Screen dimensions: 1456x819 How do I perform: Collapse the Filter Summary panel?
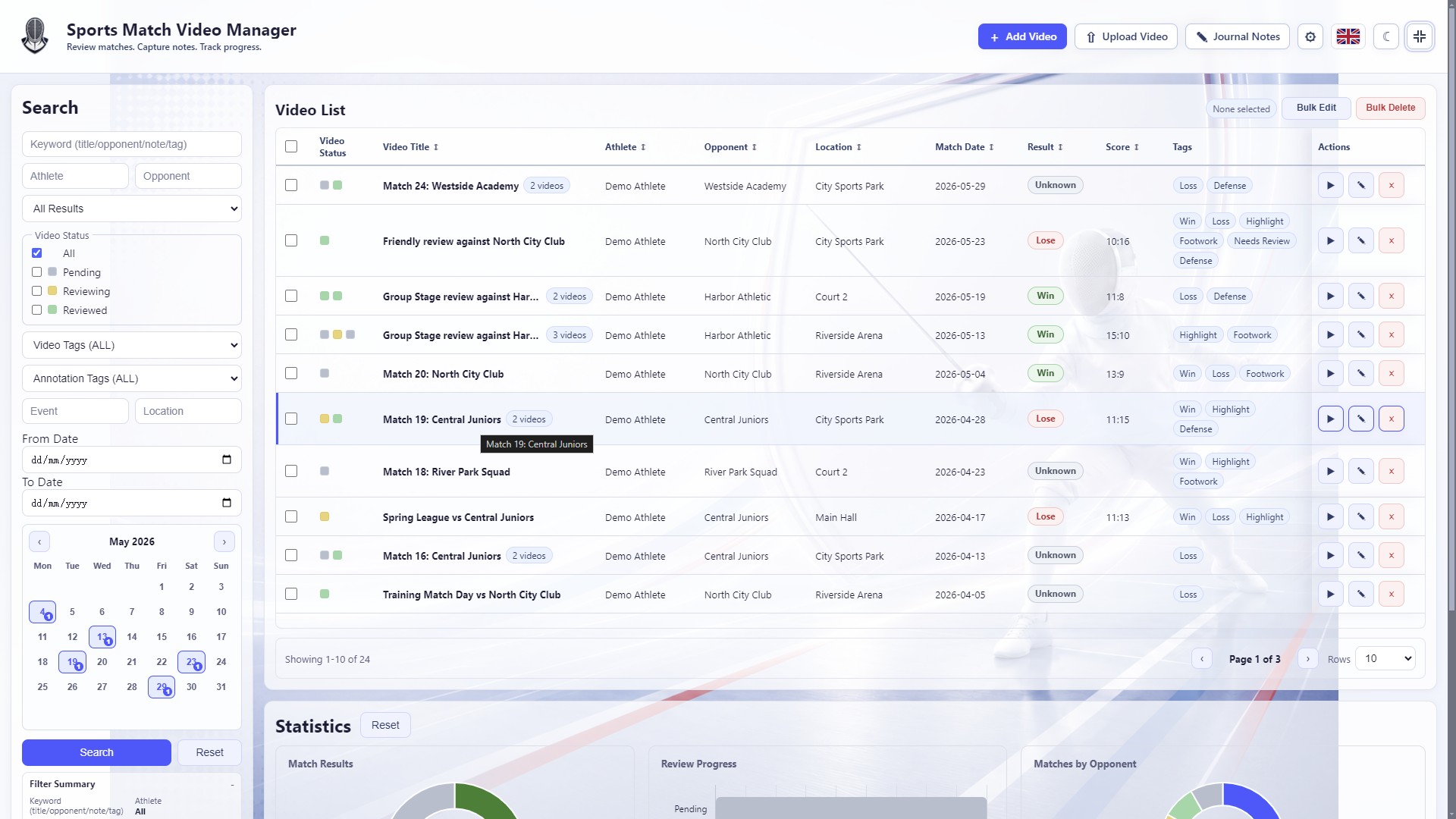(232, 785)
